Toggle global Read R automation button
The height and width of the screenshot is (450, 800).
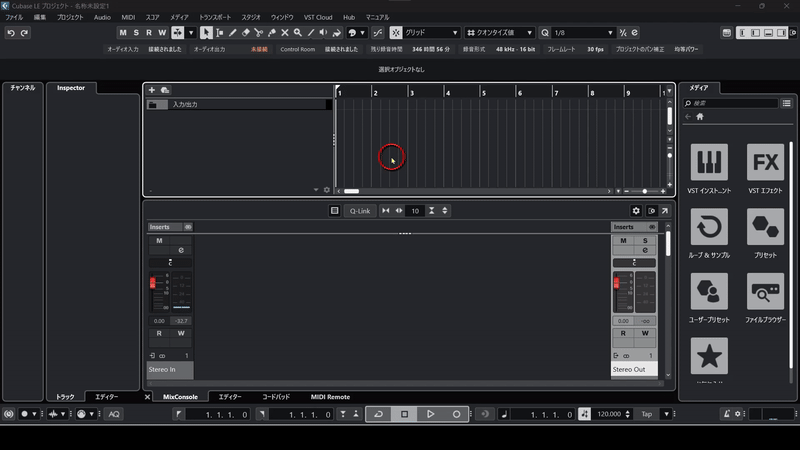pyautogui.click(x=149, y=33)
